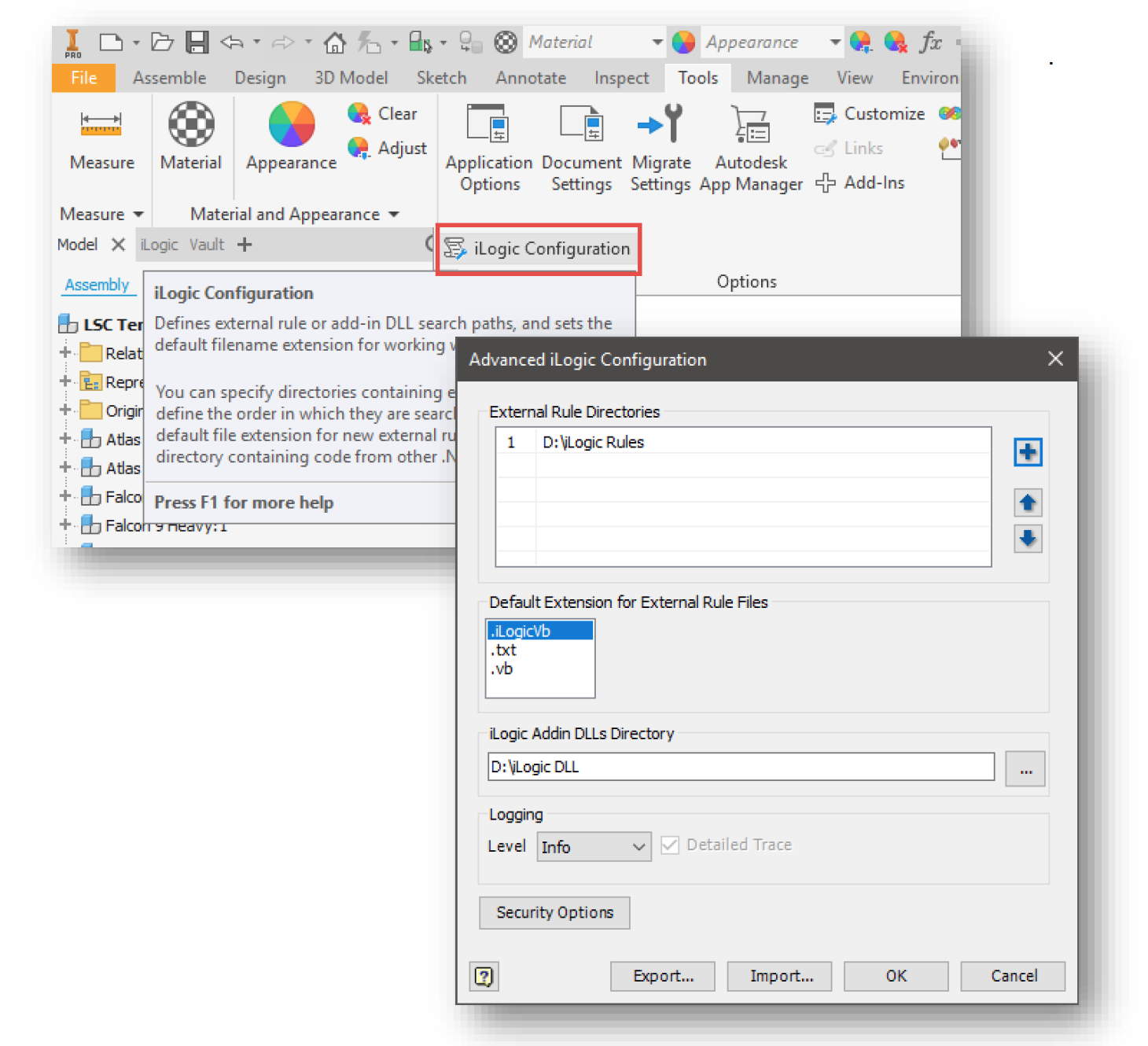This screenshot has height=1046, width=1148.
Task: Move rule directory down with down arrow
Action: 1028,539
